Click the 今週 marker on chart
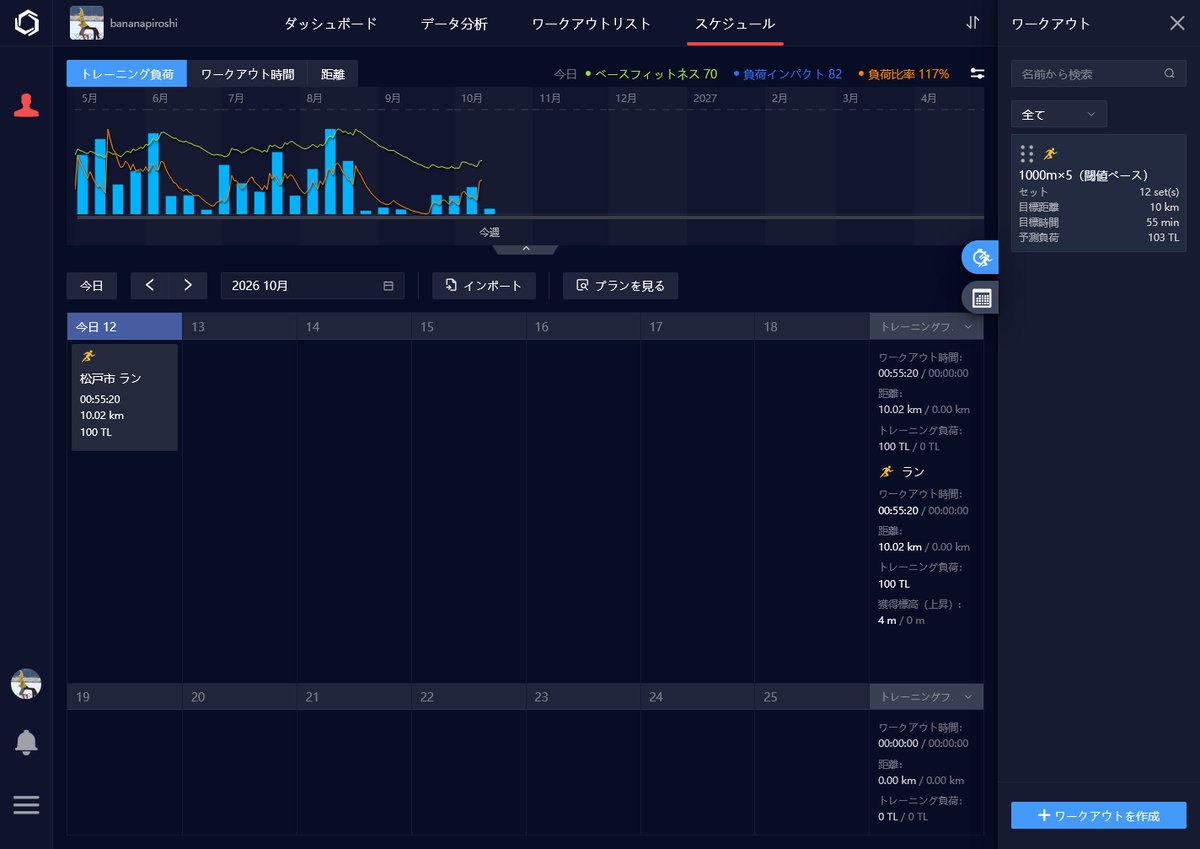1200x849 pixels. (x=489, y=232)
